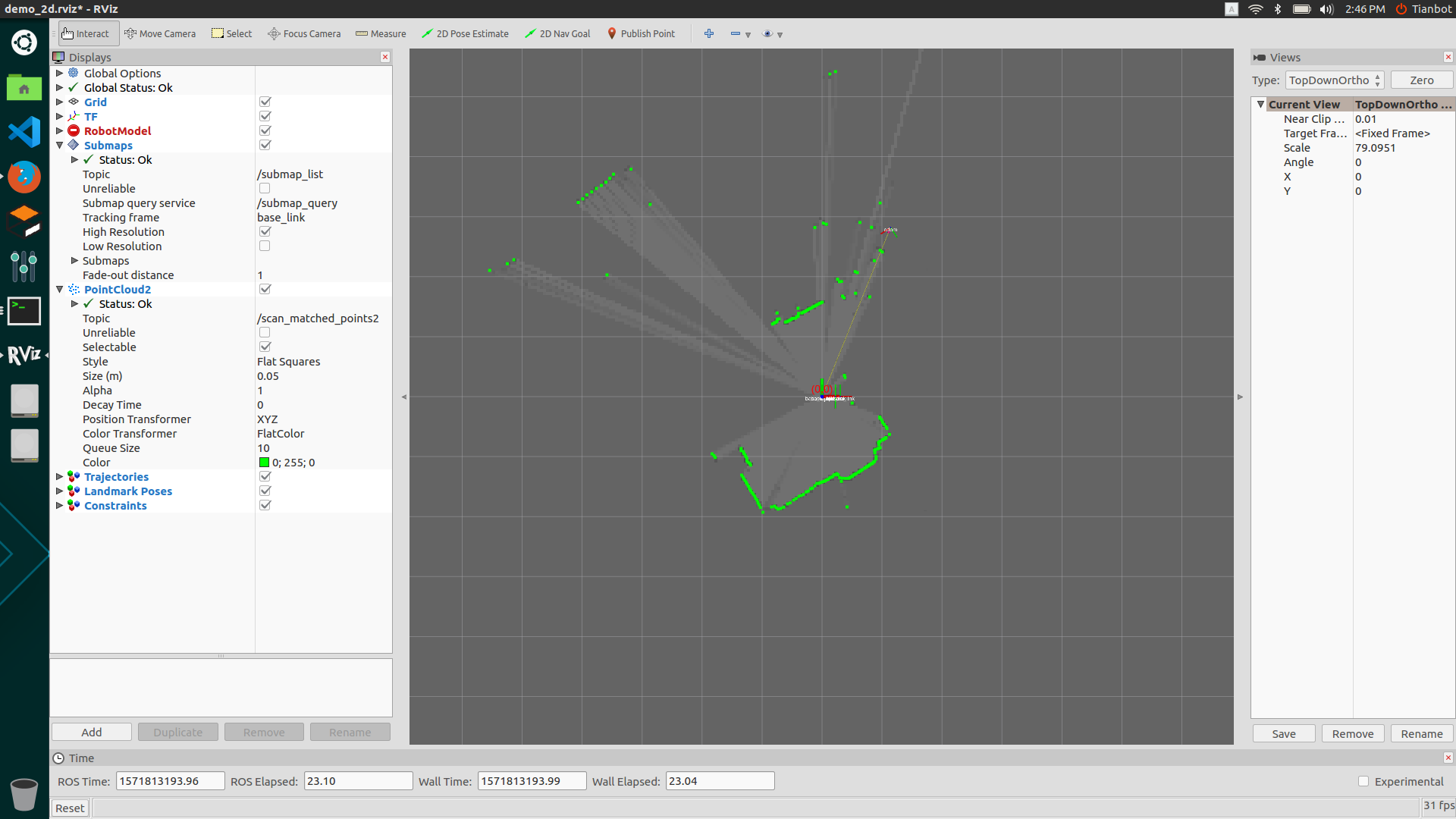The height and width of the screenshot is (819, 1456).
Task: Expand the Global Status row
Action: [x=60, y=87]
